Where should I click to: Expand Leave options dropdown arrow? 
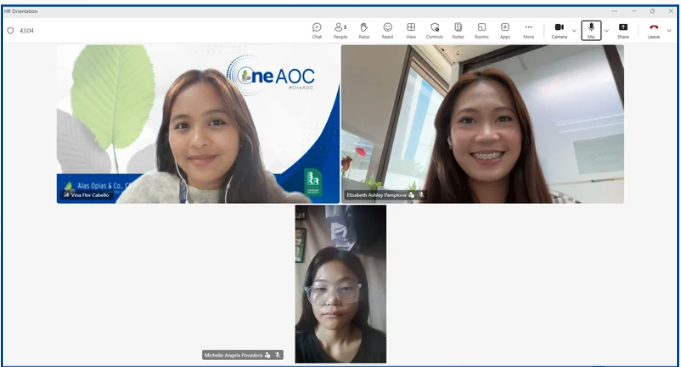[x=669, y=31]
